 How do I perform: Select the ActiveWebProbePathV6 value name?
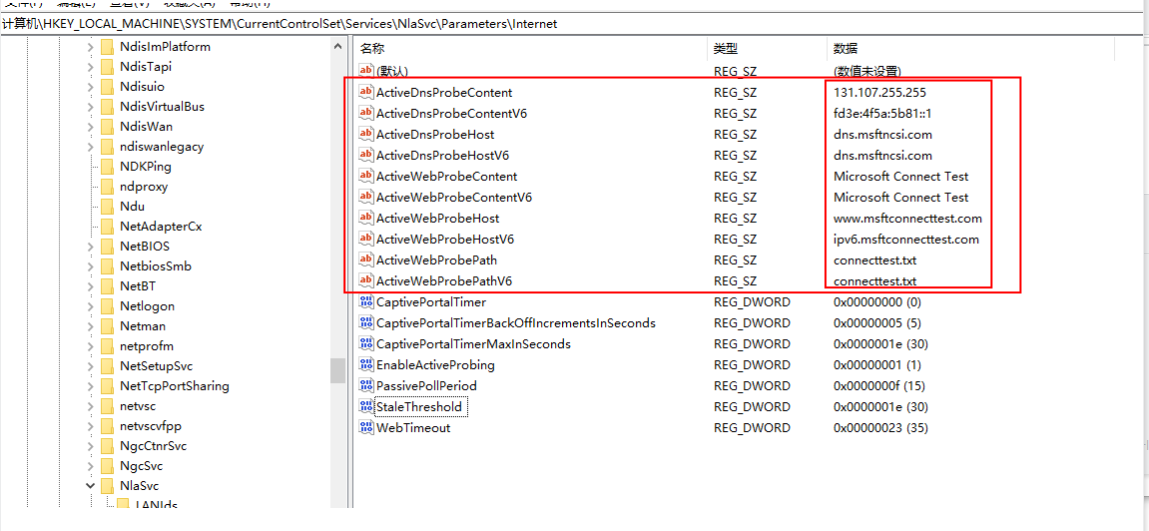443,281
